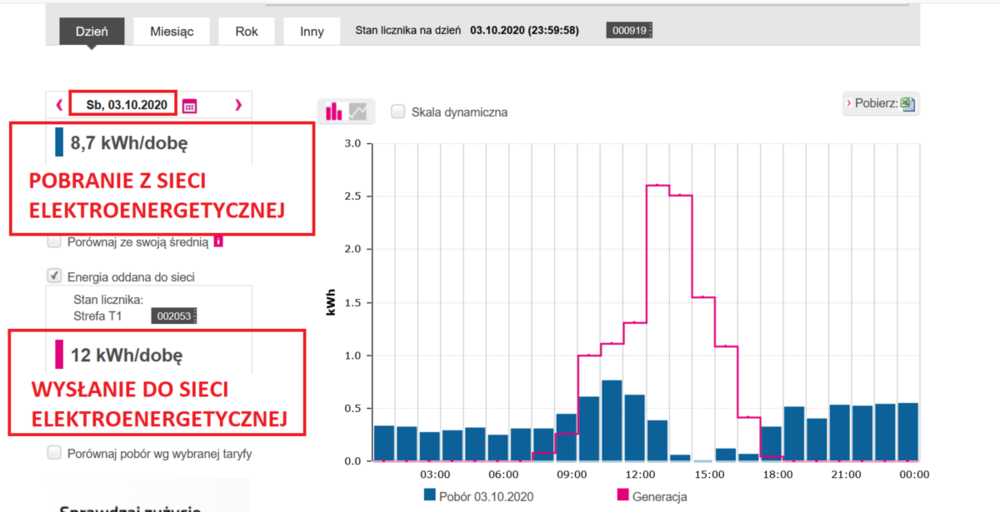
Task: Enable Porównaj pobór wg wybranej taryfy
Action: (x=55, y=453)
